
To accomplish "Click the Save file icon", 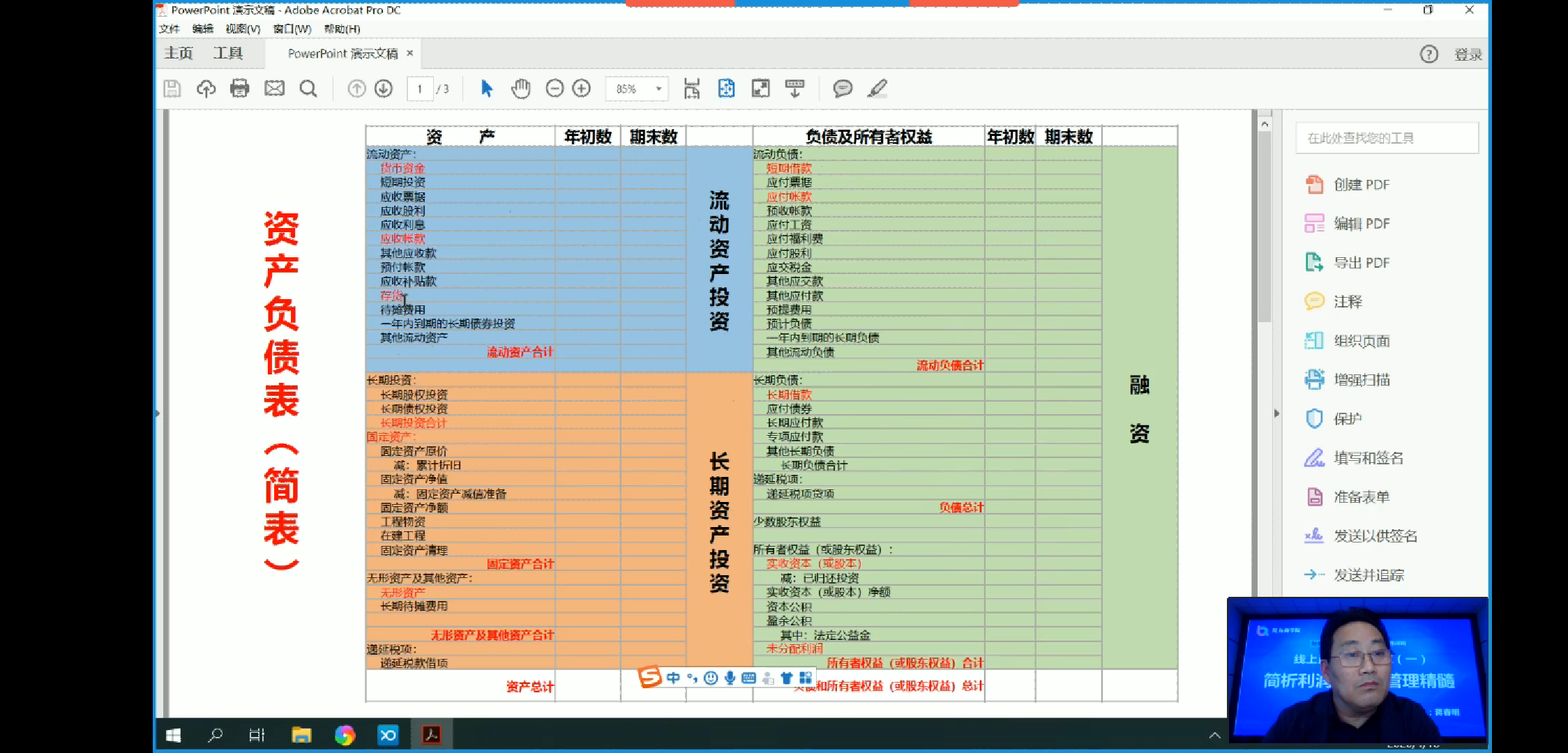I will click(172, 89).
